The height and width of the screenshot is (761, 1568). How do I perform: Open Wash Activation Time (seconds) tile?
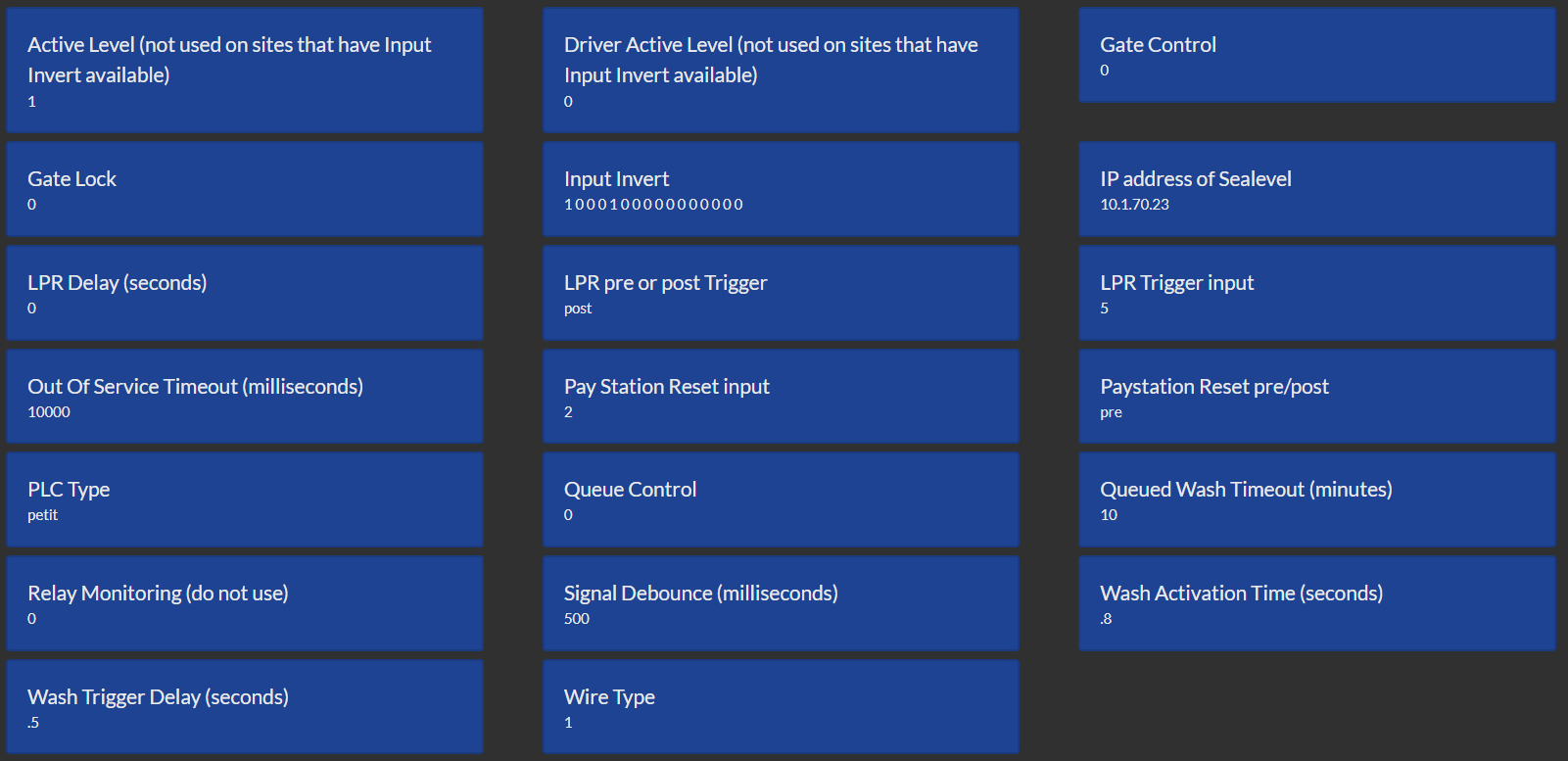point(1316,603)
